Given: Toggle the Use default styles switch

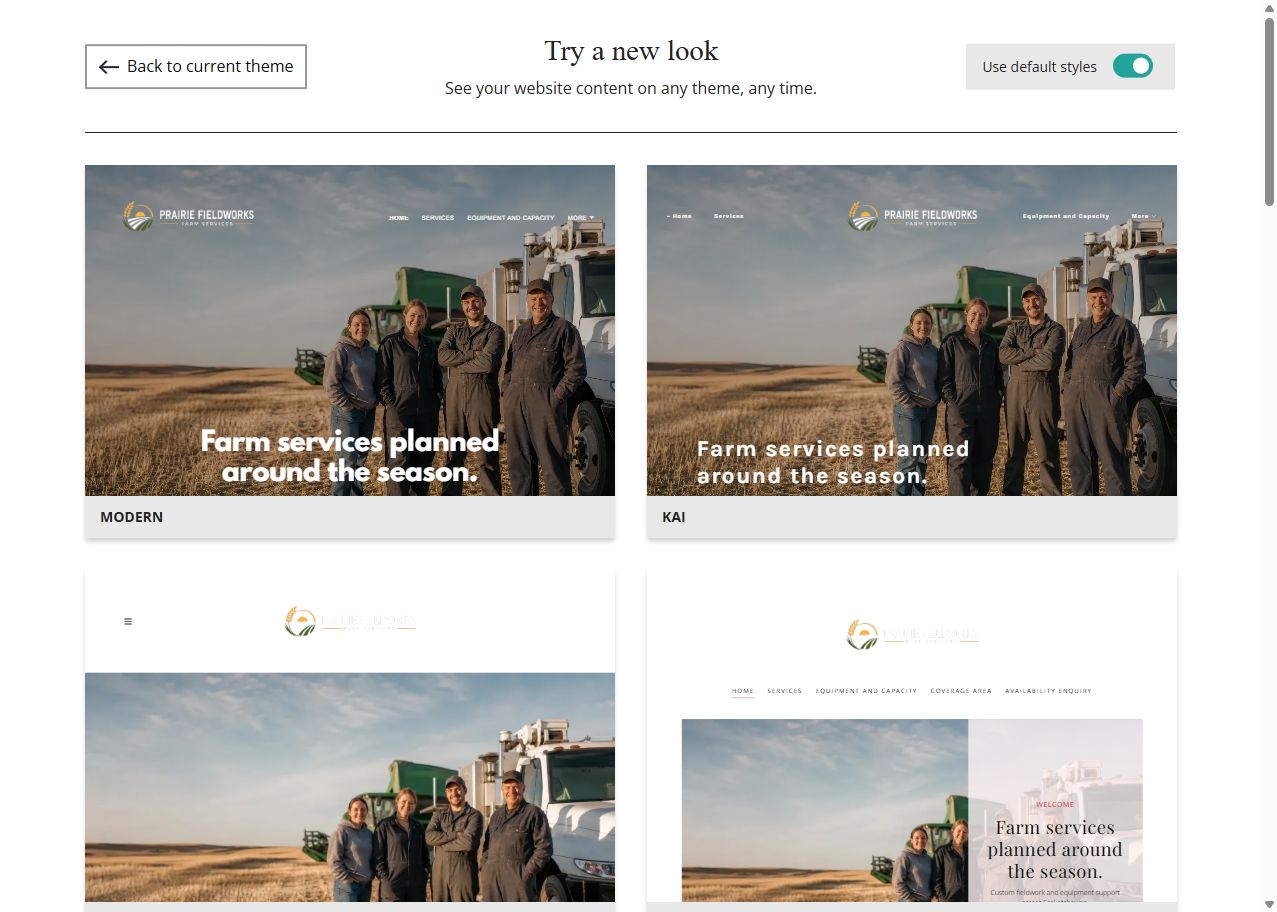Looking at the screenshot, I should 1133,66.
